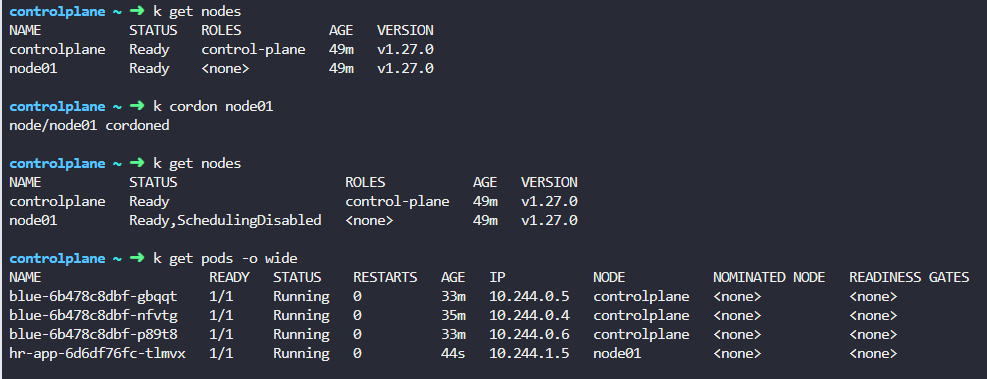
Task: Select the 'Ready,SchedulingDisabled' status of node01
Action: pyautogui.click(x=225, y=220)
